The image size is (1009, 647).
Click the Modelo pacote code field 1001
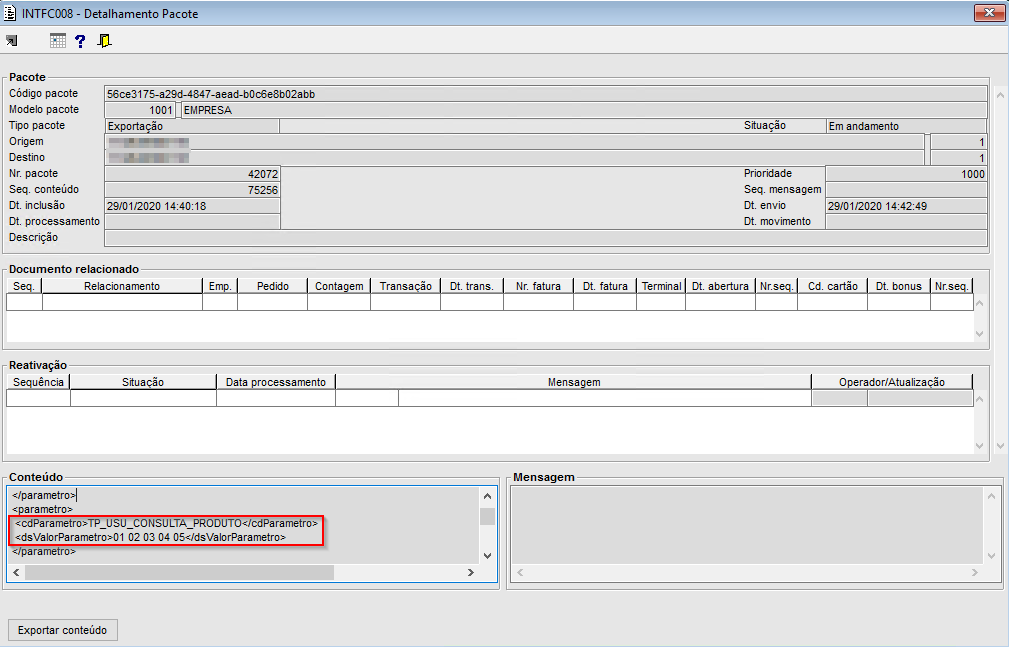tap(140, 110)
